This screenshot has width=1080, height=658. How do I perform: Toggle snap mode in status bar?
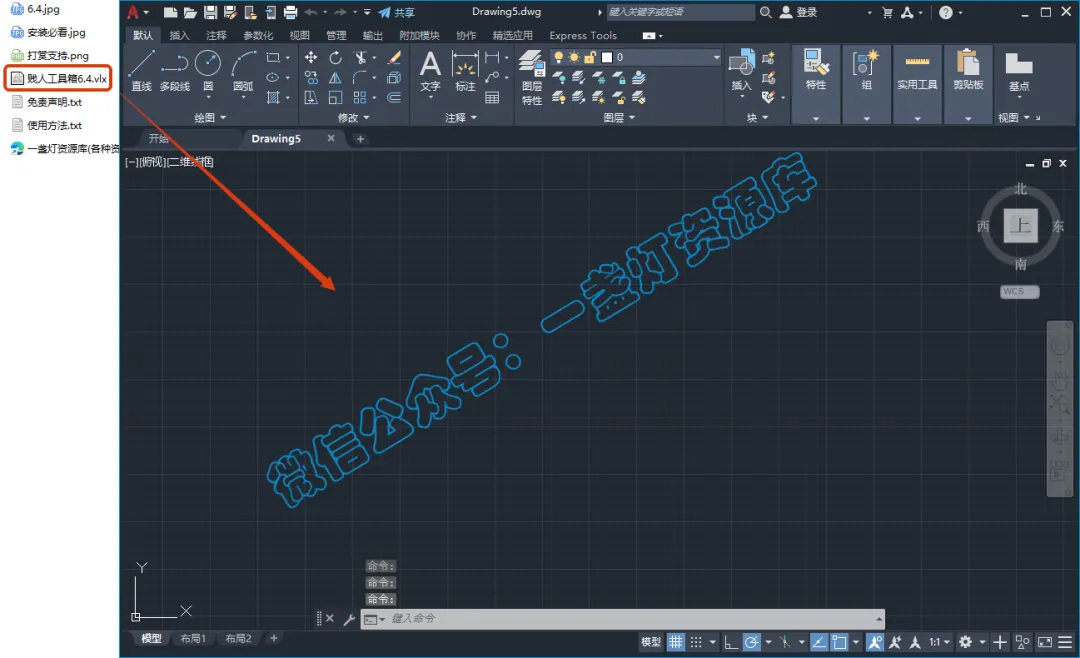(696, 642)
